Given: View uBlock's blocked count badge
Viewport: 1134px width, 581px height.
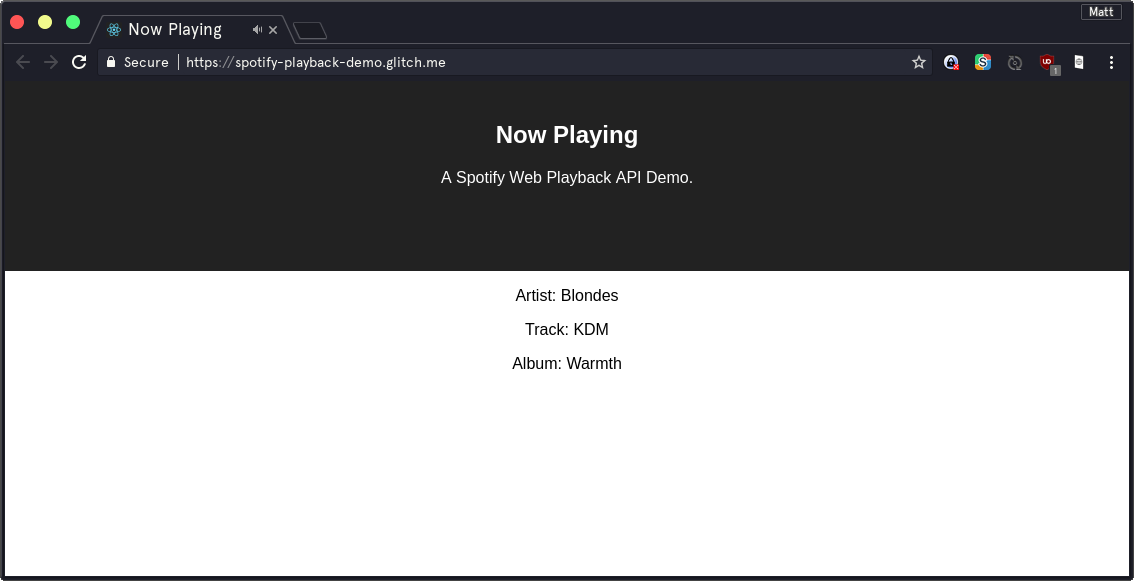Looking at the screenshot, I should pyautogui.click(x=1054, y=71).
